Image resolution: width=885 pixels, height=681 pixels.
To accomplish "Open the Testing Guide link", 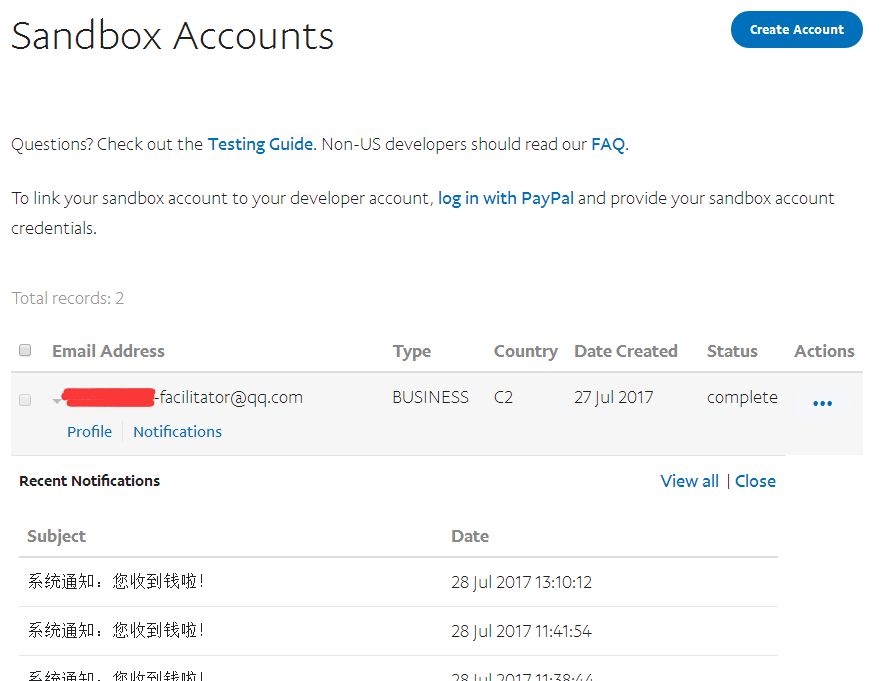I will [x=260, y=144].
